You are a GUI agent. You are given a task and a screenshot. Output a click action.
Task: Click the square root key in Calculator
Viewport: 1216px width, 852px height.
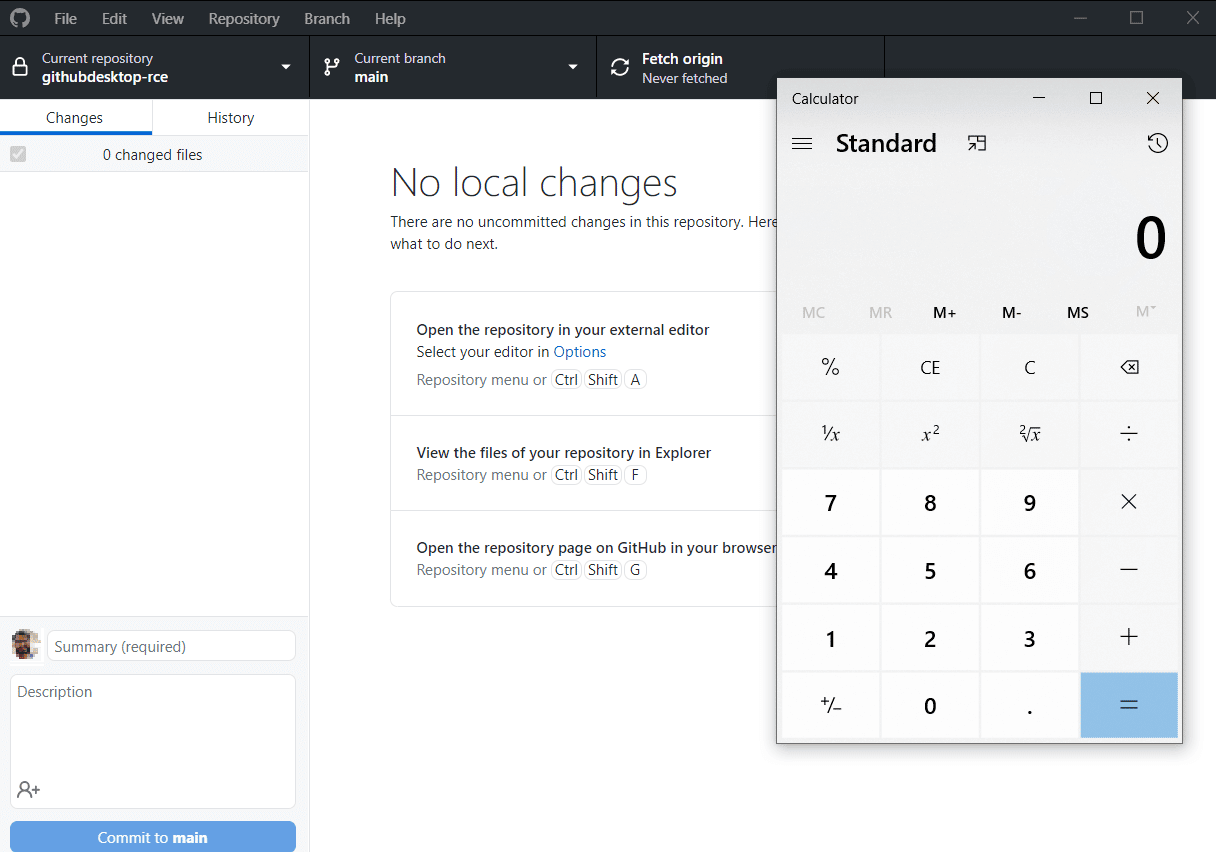[x=1030, y=434]
